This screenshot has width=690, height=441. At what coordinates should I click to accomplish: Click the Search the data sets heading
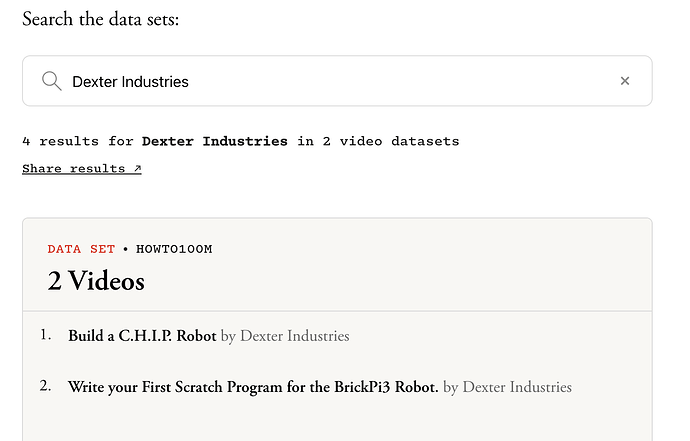coord(101,19)
